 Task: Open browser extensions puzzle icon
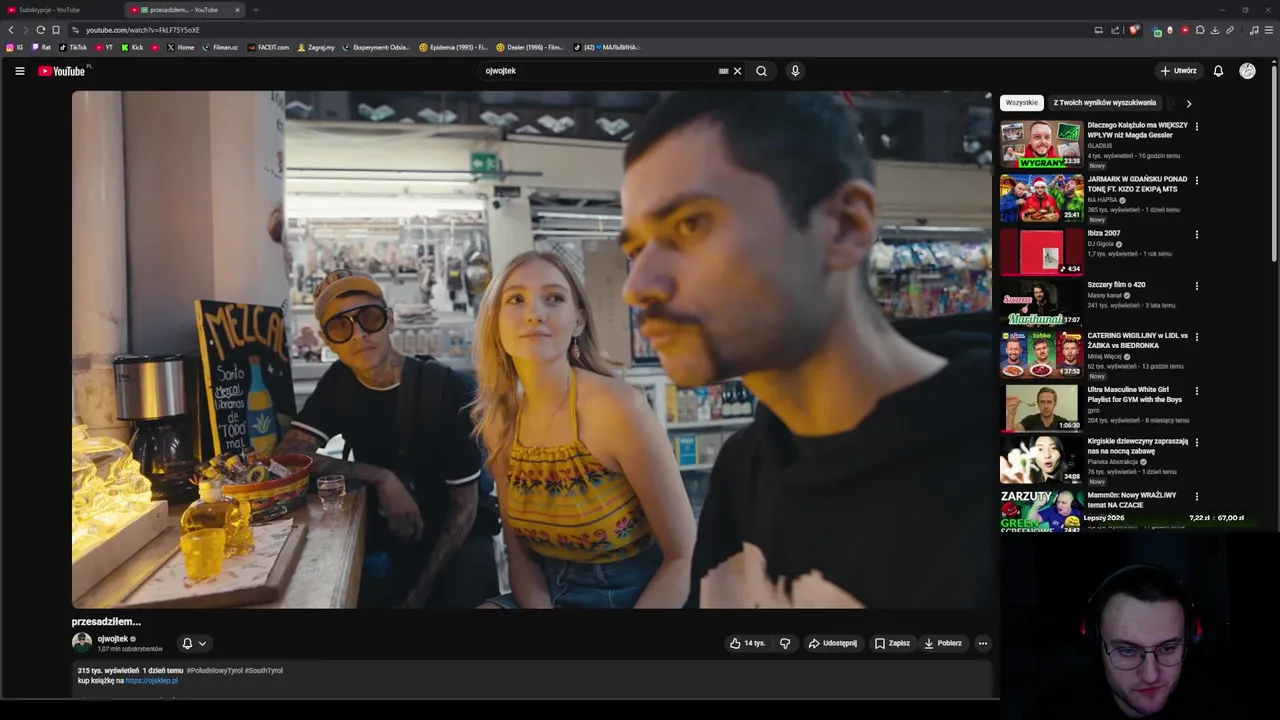click(x=1200, y=30)
